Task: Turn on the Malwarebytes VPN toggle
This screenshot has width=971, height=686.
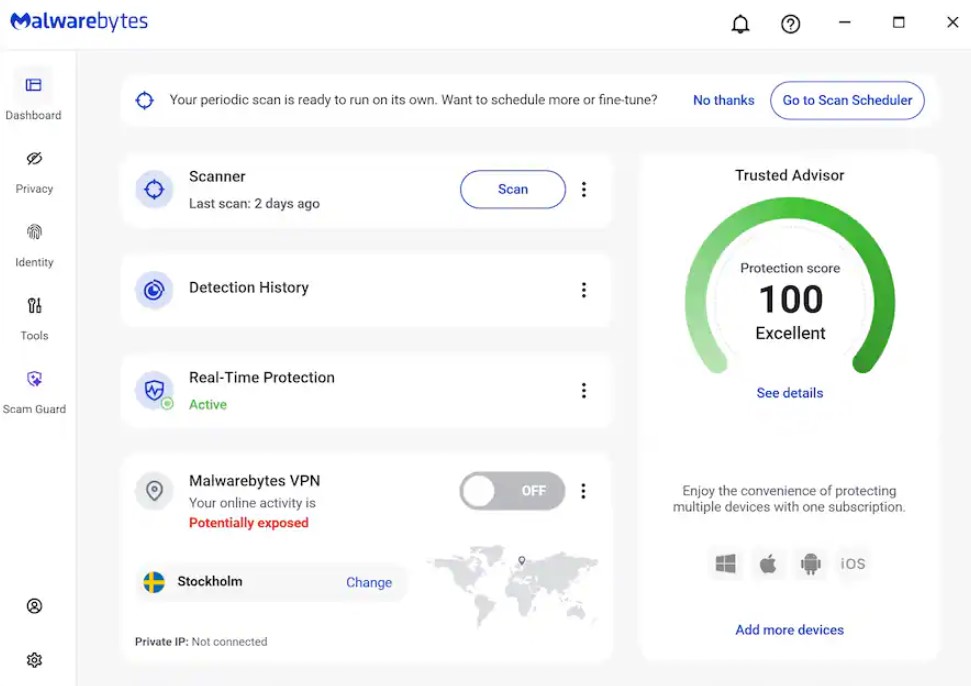Action: coord(512,491)
